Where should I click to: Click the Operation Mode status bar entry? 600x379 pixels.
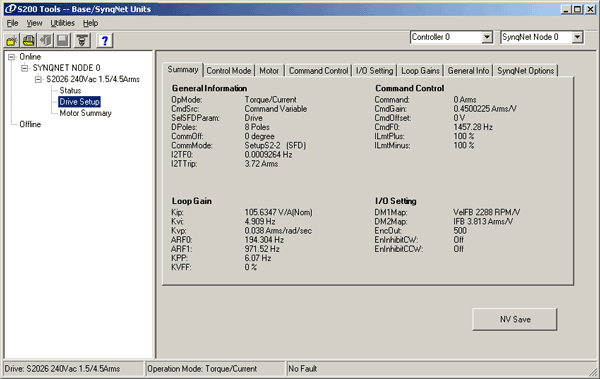(x=215, y=369)
